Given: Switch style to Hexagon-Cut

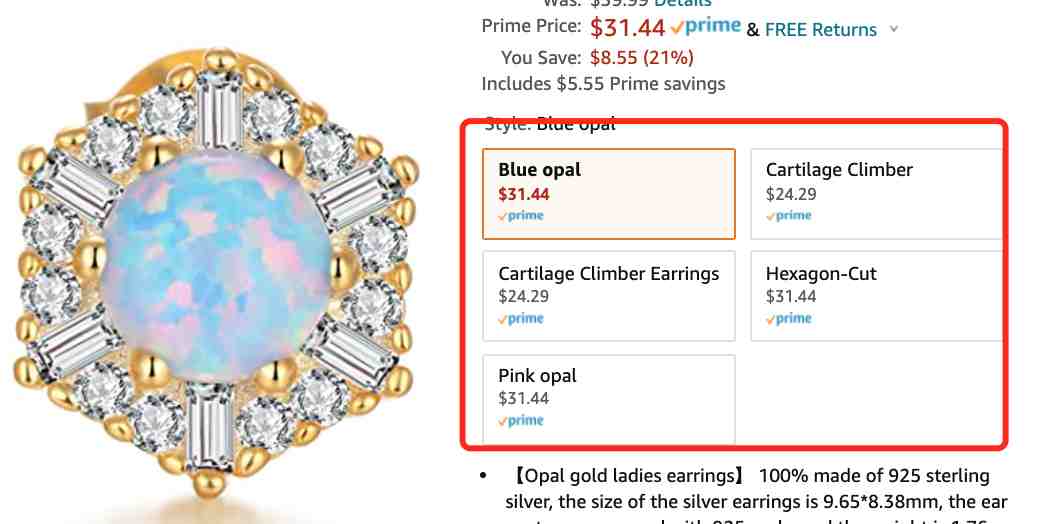Looking at the screenshot, I should coord(877,296).
